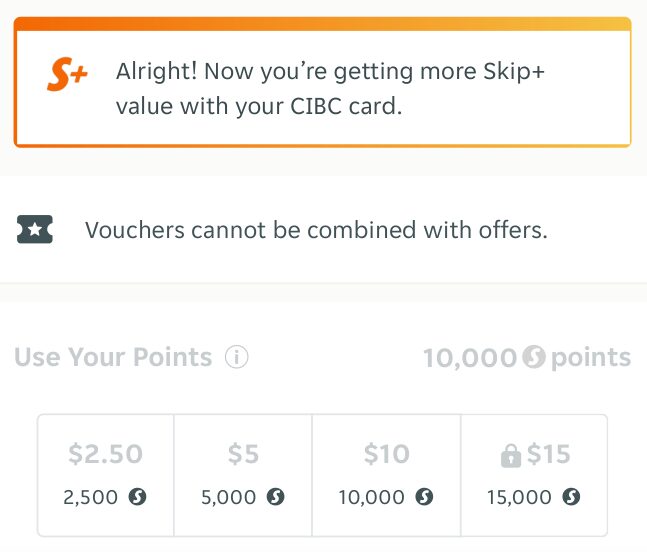Tap the Skip+ orange logo icon

pyautogui.click(x=67, y=75)
